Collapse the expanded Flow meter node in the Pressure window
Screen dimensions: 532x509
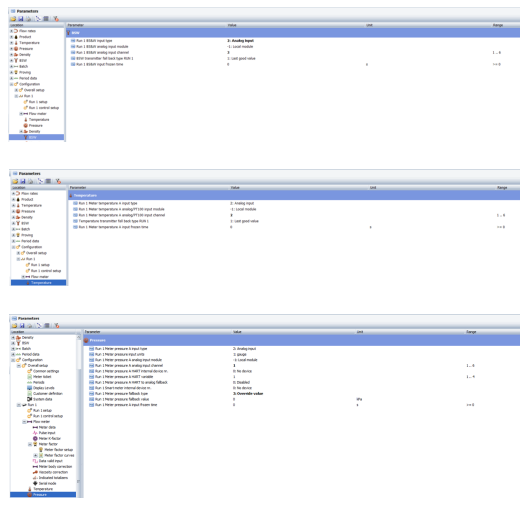click(24, 422)
